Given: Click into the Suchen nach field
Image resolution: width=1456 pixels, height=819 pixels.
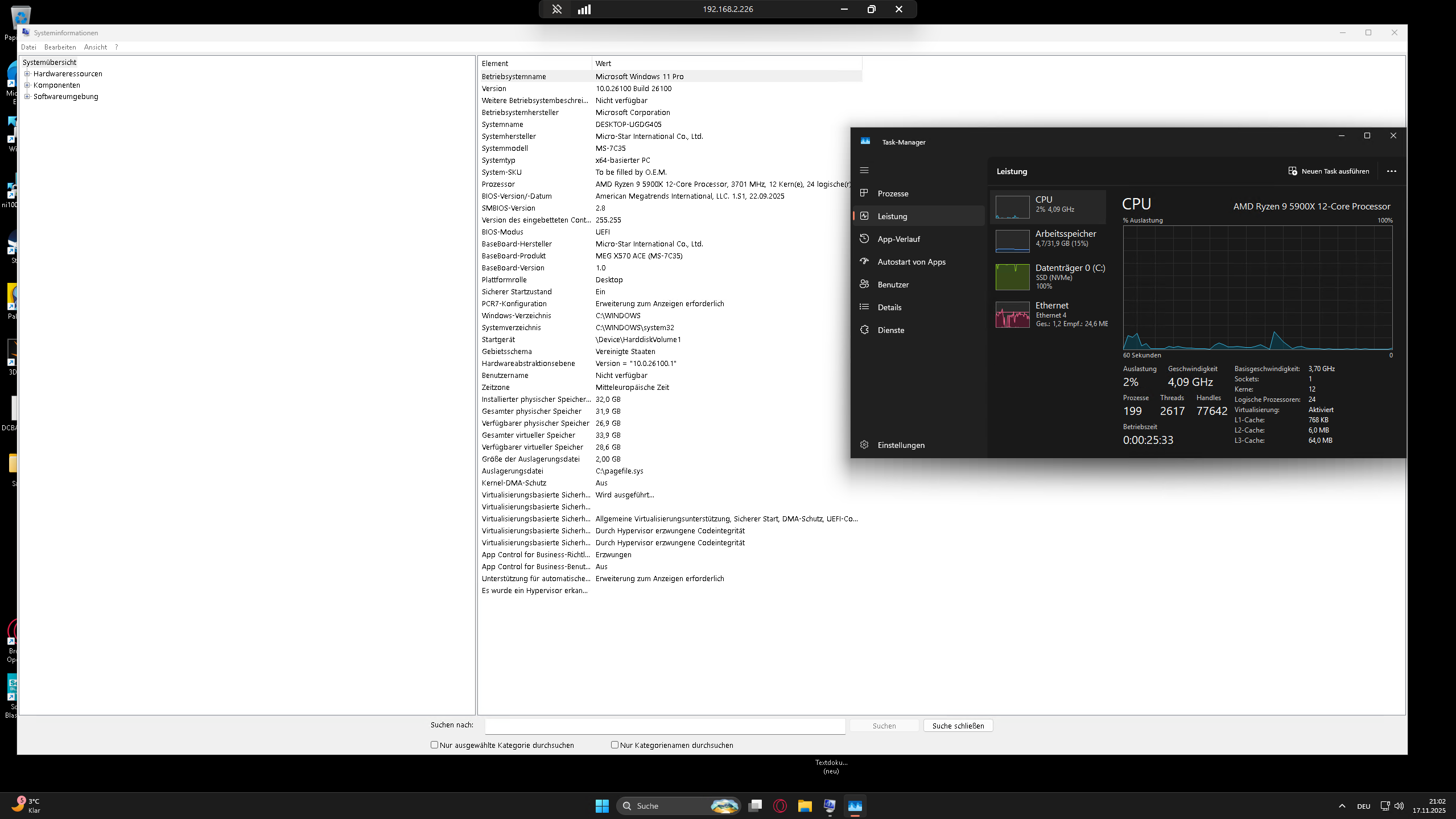Looking at the screenshot, I should 665,726.
